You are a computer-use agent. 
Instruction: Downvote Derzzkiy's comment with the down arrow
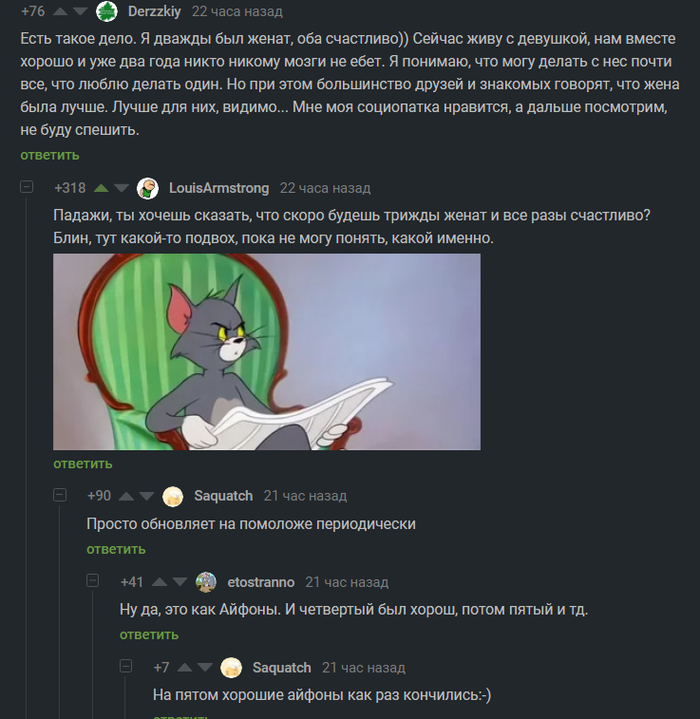pos(80,11)
